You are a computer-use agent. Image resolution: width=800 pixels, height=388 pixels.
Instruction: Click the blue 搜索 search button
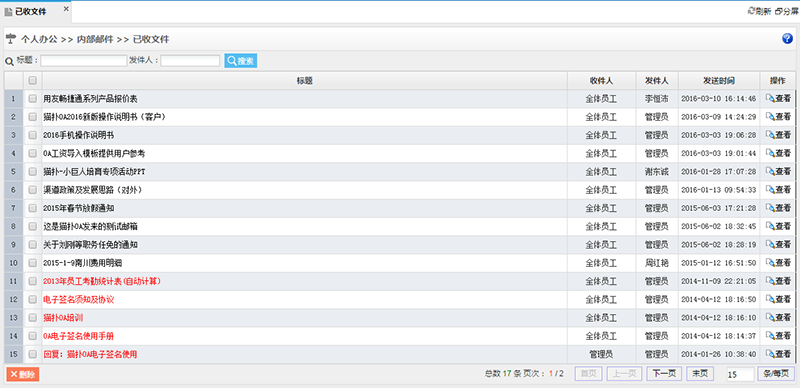click(x=241, y=61)
